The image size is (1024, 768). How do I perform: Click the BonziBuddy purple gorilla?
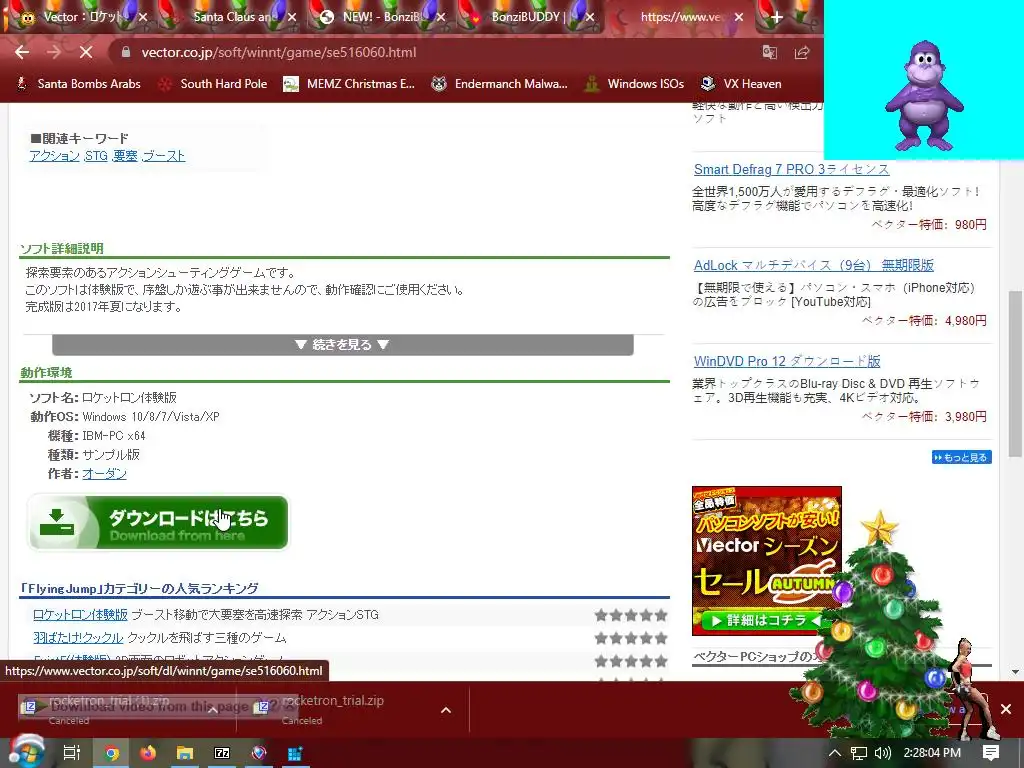923,95
